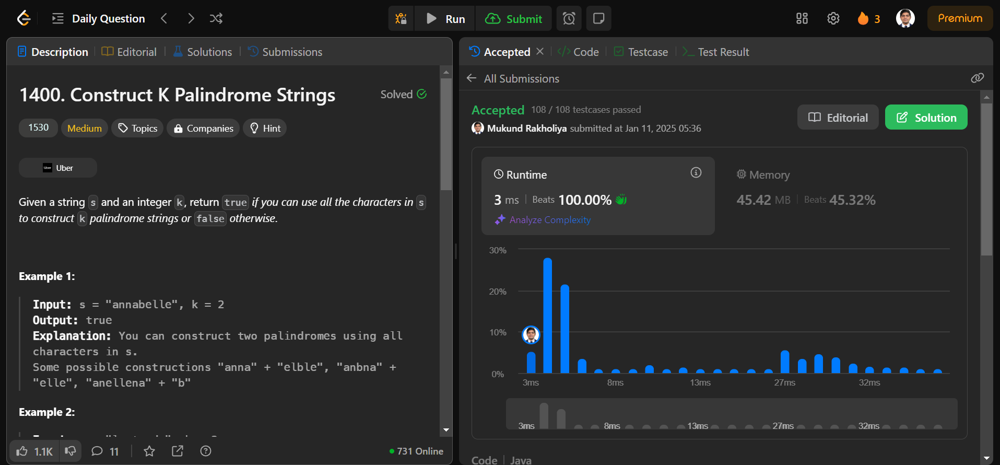Star the problem as favorite
The width and height of the screenshot is (1000, 465).
[149, 451]
